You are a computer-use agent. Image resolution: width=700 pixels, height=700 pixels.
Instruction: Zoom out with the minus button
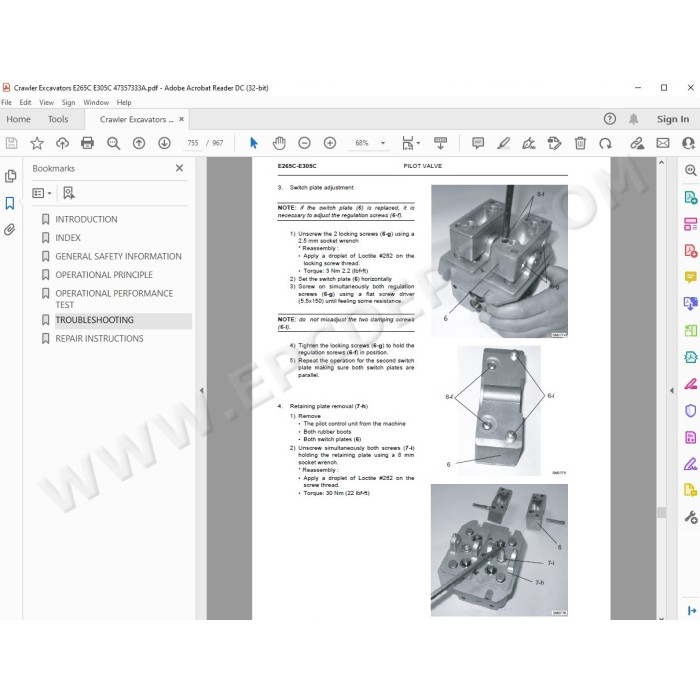304,143
